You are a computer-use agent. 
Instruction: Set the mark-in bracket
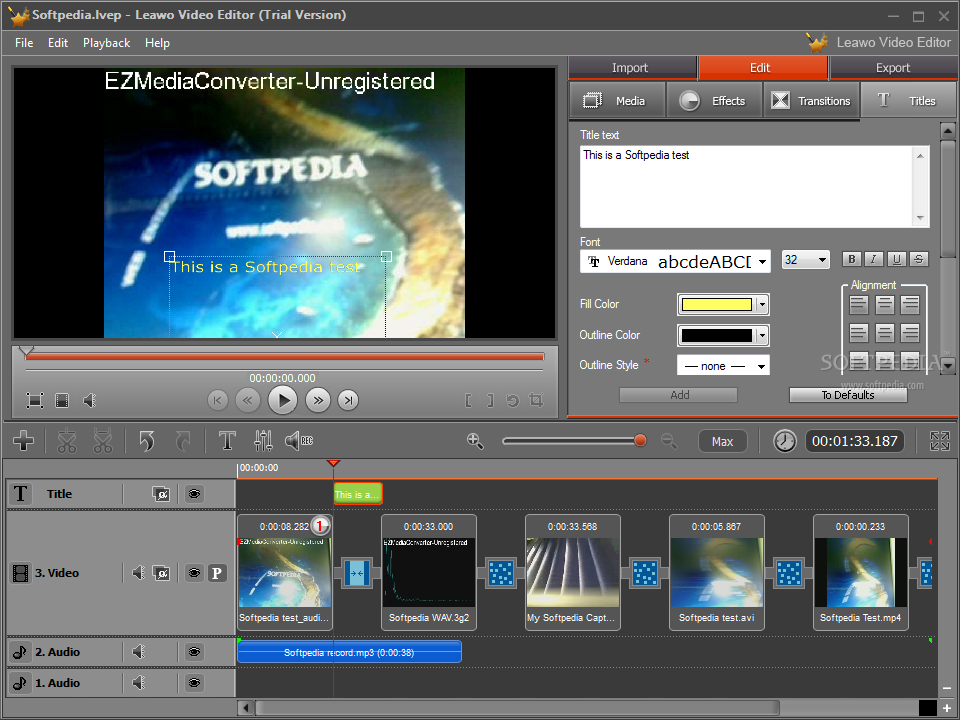click(468, 400)
